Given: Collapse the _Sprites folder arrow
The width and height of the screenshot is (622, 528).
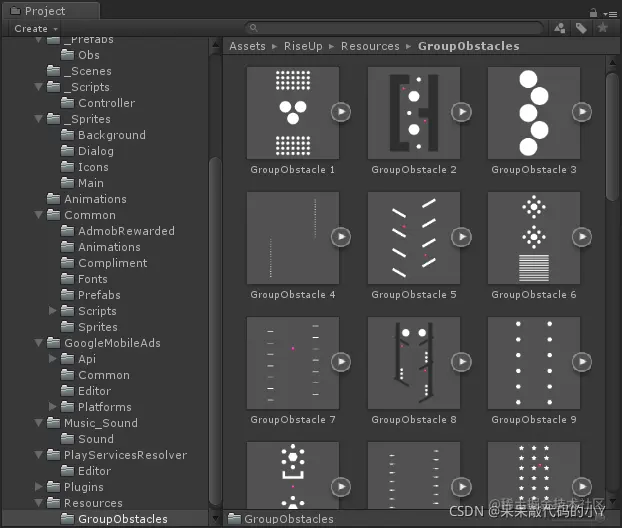Looking at the screenshot, I should (38, 119).
